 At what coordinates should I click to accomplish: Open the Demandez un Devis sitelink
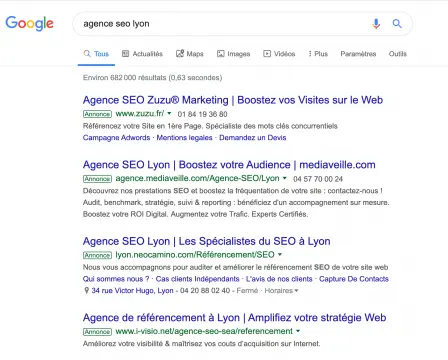[252, 138]
